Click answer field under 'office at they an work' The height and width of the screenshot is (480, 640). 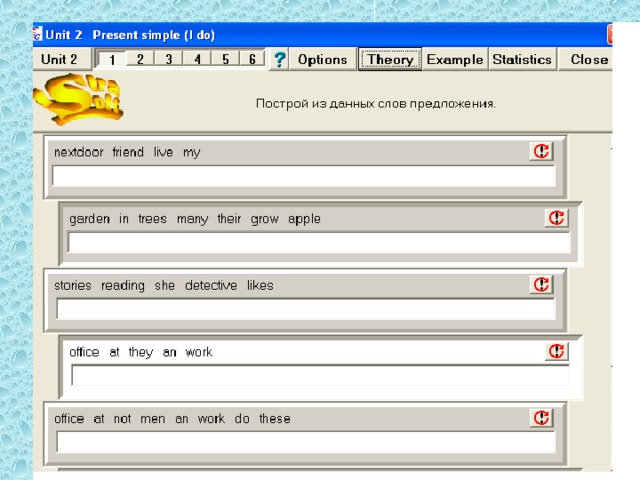320,376
